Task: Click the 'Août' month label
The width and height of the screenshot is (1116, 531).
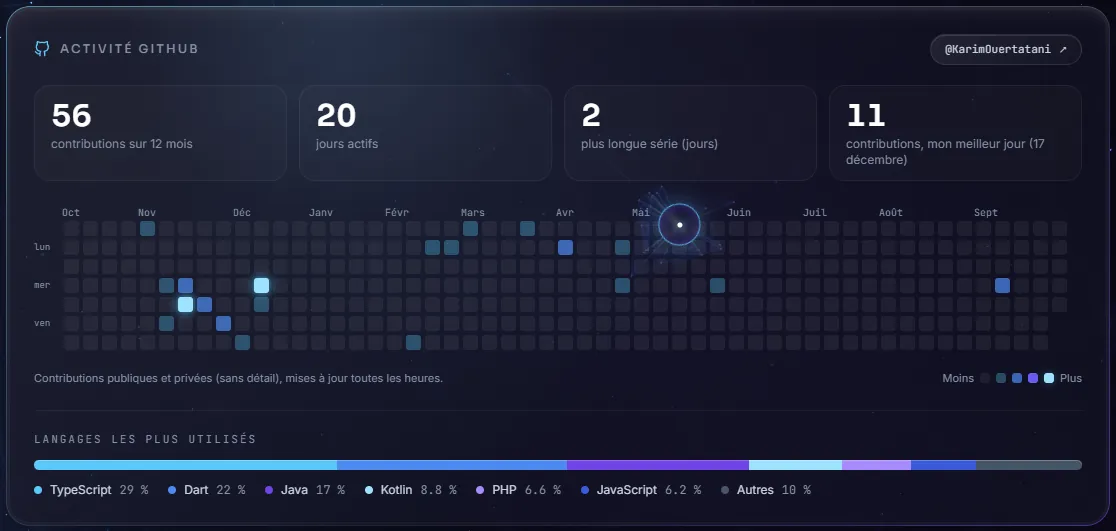Action: [x=890, y=213]
